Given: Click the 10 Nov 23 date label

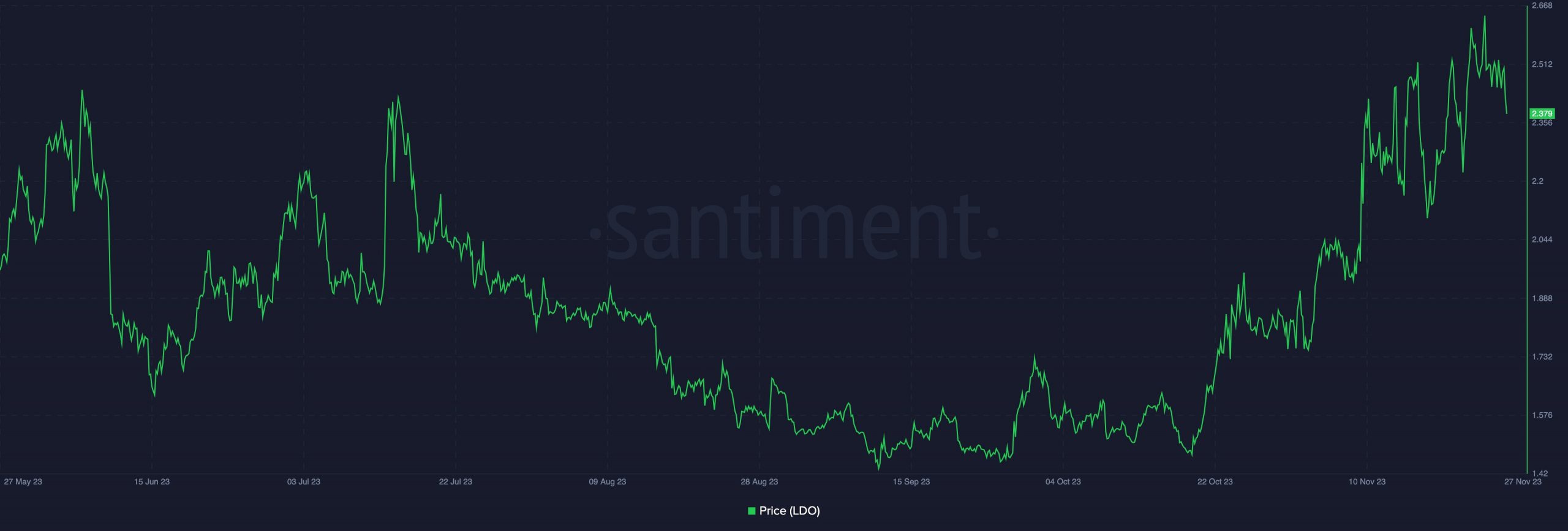Looking at the screenshot, I should (x=1367, y=481).
